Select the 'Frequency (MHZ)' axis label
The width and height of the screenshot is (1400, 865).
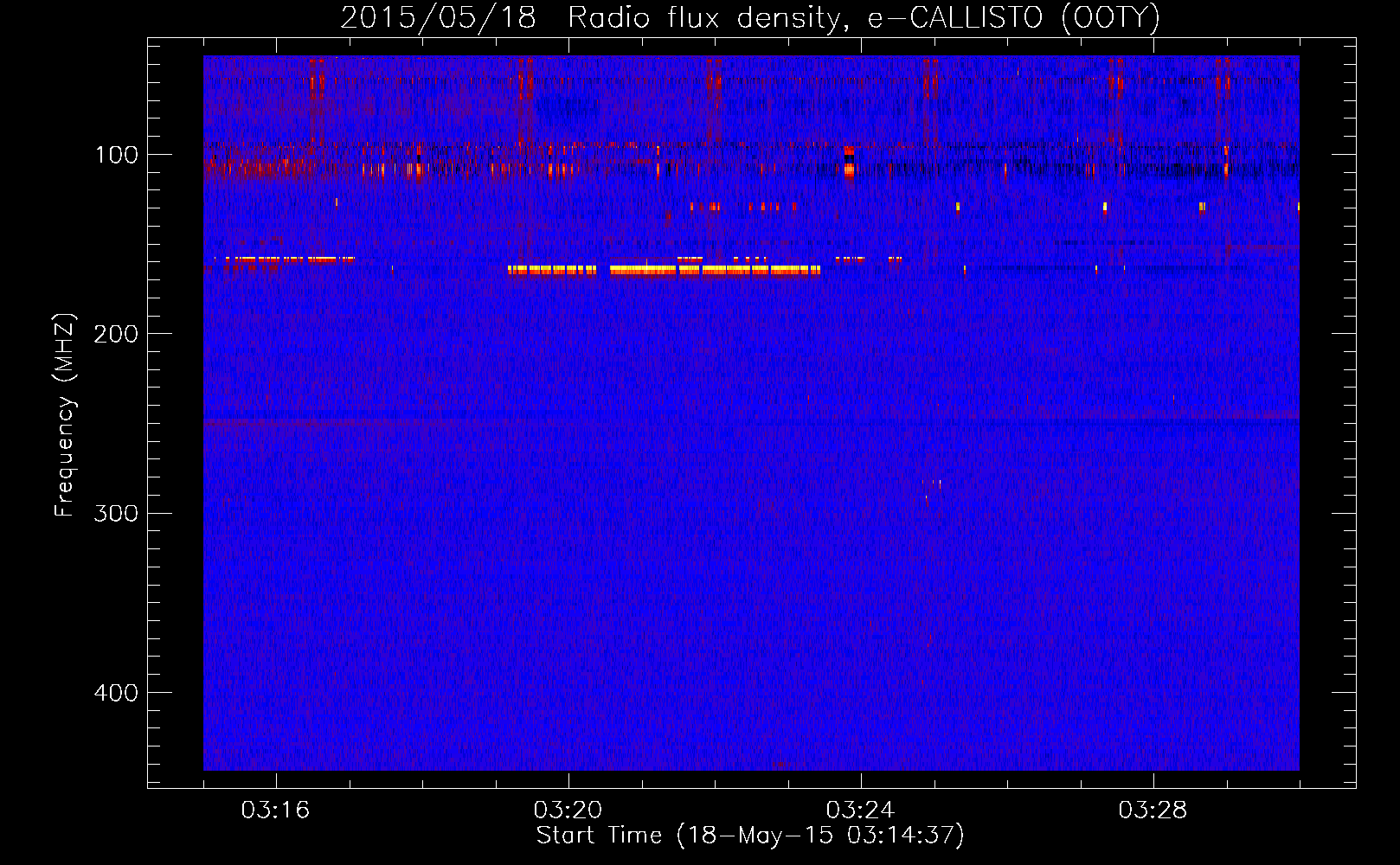pyautogui.click(x=65, y=415)
